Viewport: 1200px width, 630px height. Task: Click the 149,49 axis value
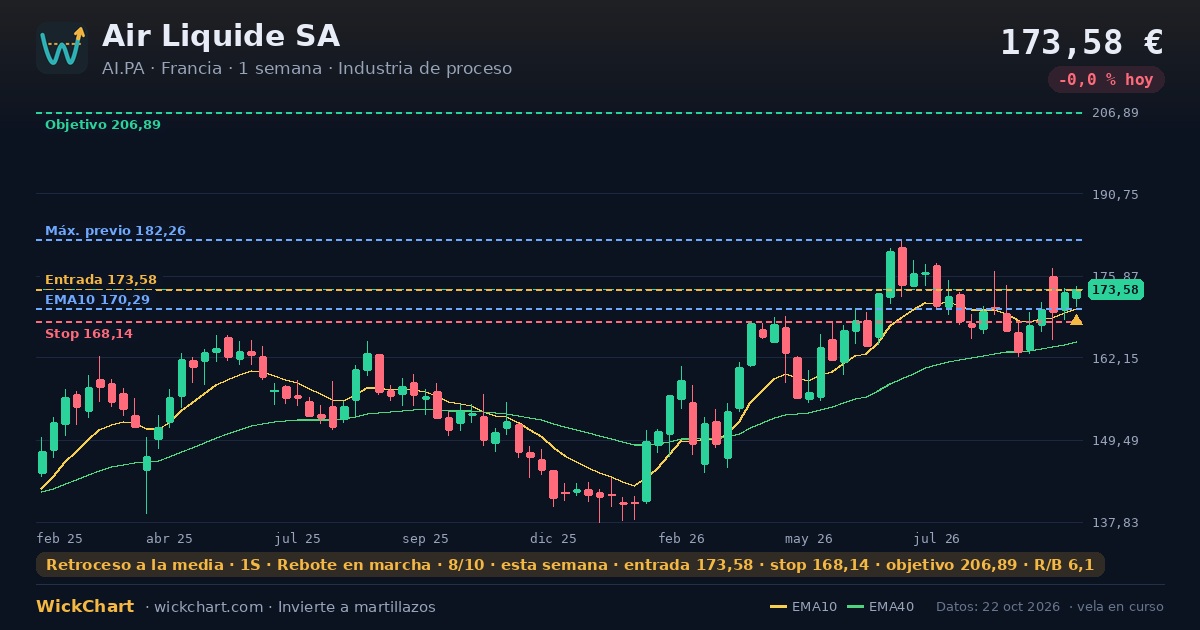[x=1115, y=441]
